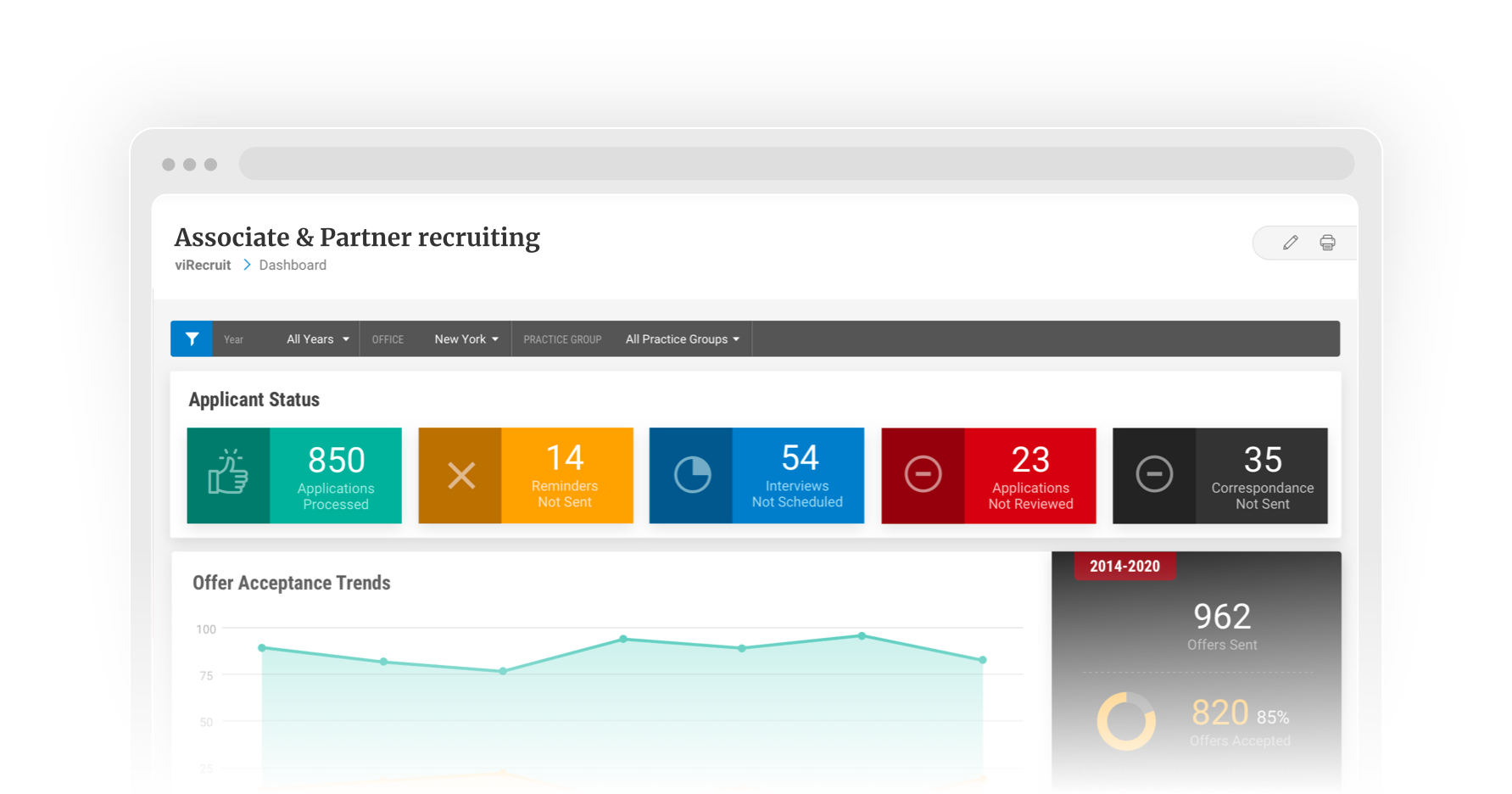Open the 54 Interviews Not Scheduled tile
The width and height of the screenshot is (1512, 794).
797,476
